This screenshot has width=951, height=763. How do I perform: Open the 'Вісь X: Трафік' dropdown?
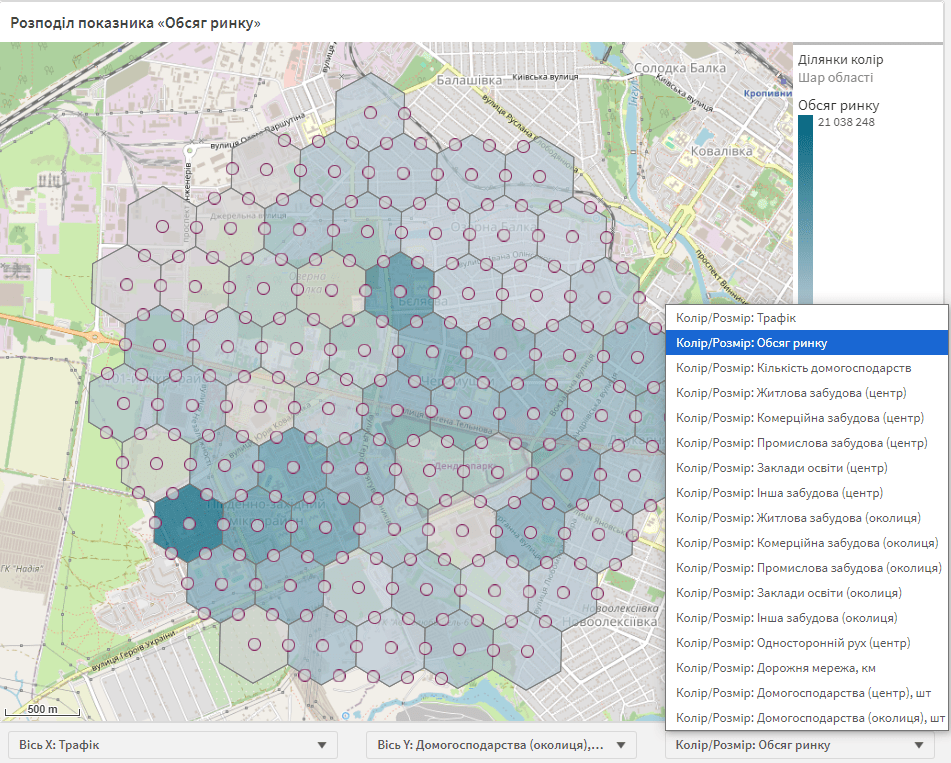173,745
